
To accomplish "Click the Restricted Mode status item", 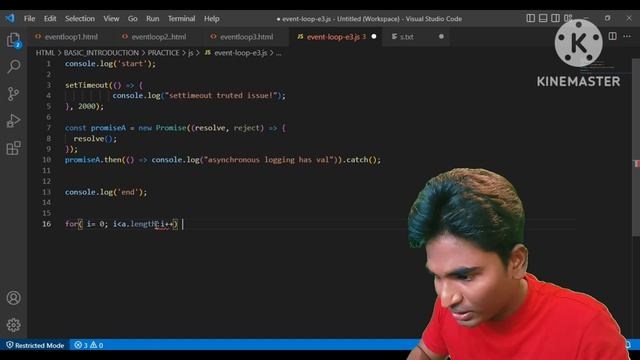I will (x=35, y=345).
